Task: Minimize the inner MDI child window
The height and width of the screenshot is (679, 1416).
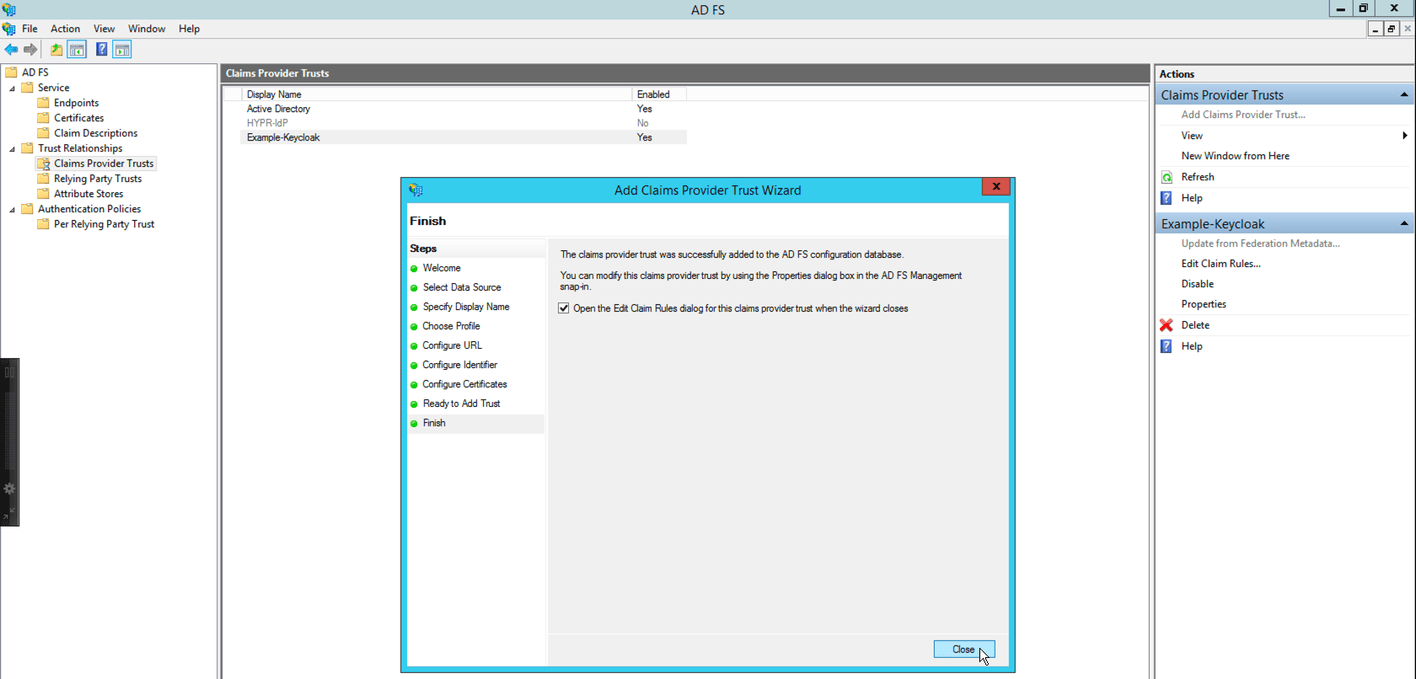Action: click(x=1376, y=29)
